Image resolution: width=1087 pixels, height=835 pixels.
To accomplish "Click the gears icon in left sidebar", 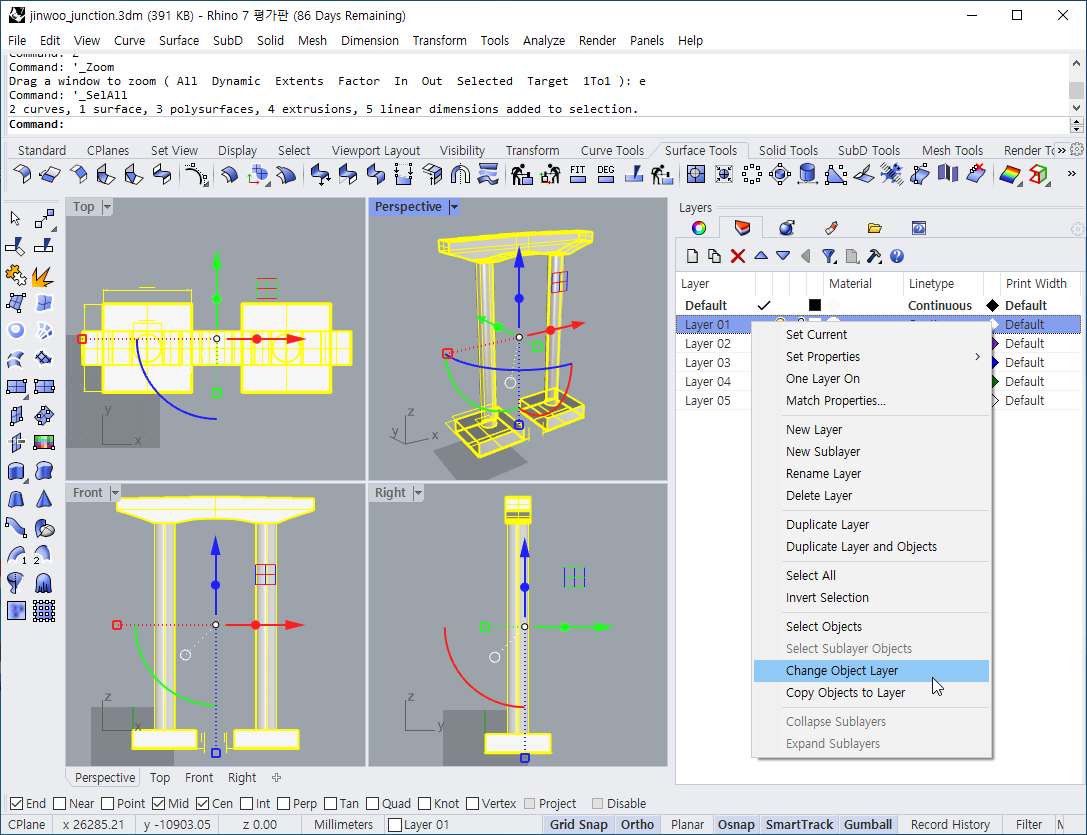I will [15, 276].
